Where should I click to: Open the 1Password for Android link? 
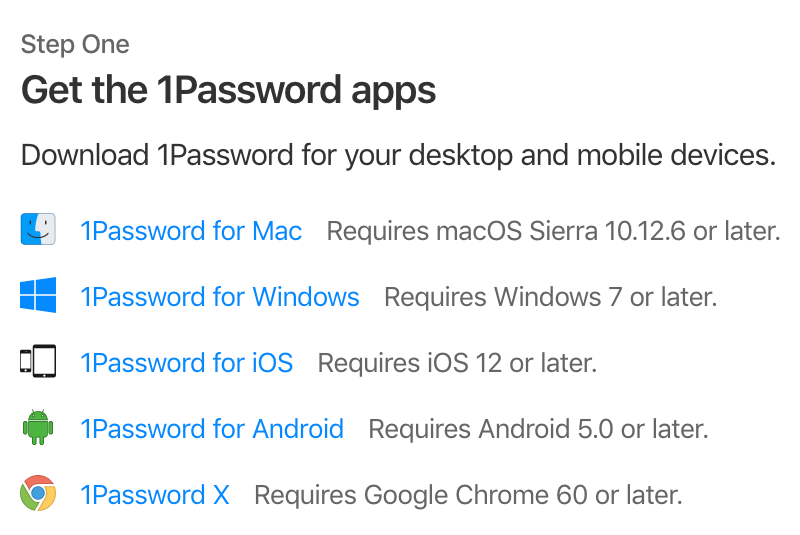coord(212,428)
